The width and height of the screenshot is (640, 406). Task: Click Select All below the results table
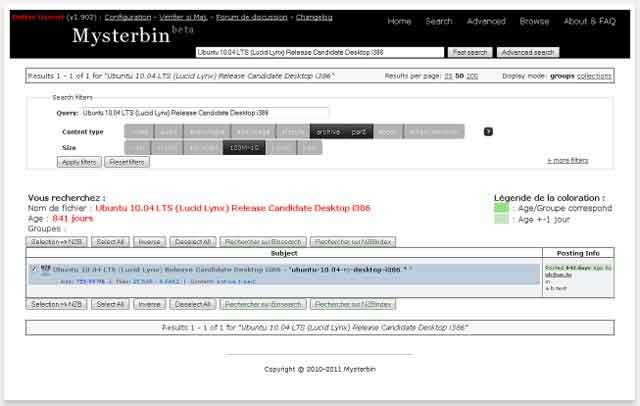pos(110,304)
